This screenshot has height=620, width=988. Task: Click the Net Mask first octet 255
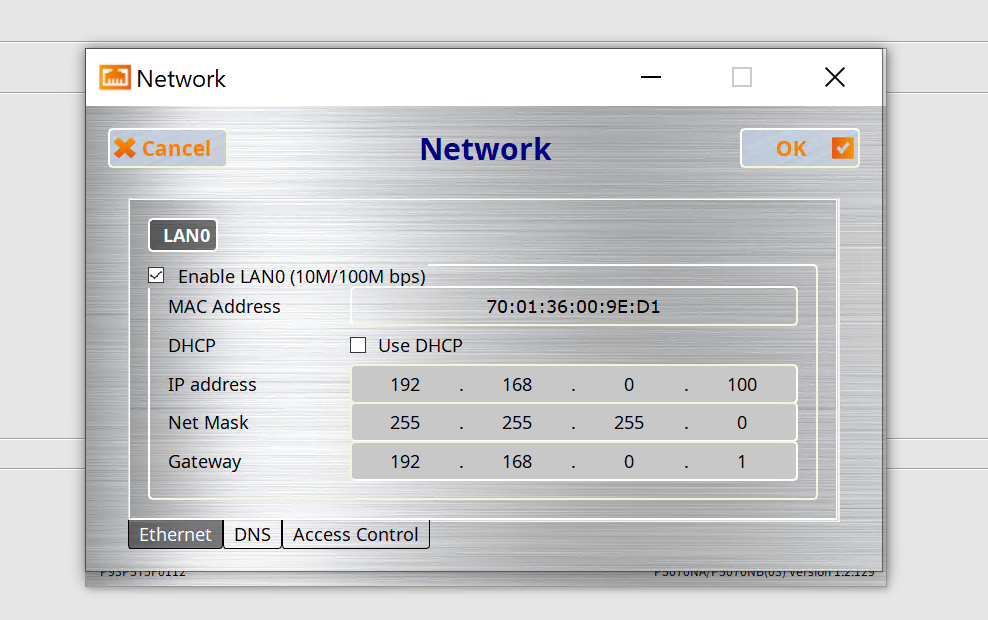[x=405, y=423]
